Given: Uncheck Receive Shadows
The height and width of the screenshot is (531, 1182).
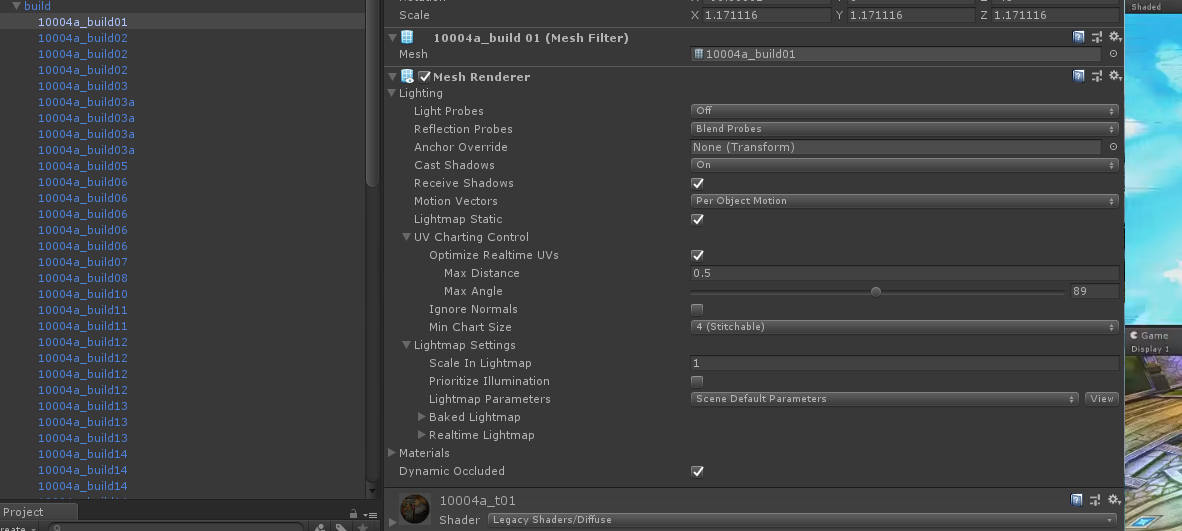Looking at the screenshot, I should [x=697, y=183].
